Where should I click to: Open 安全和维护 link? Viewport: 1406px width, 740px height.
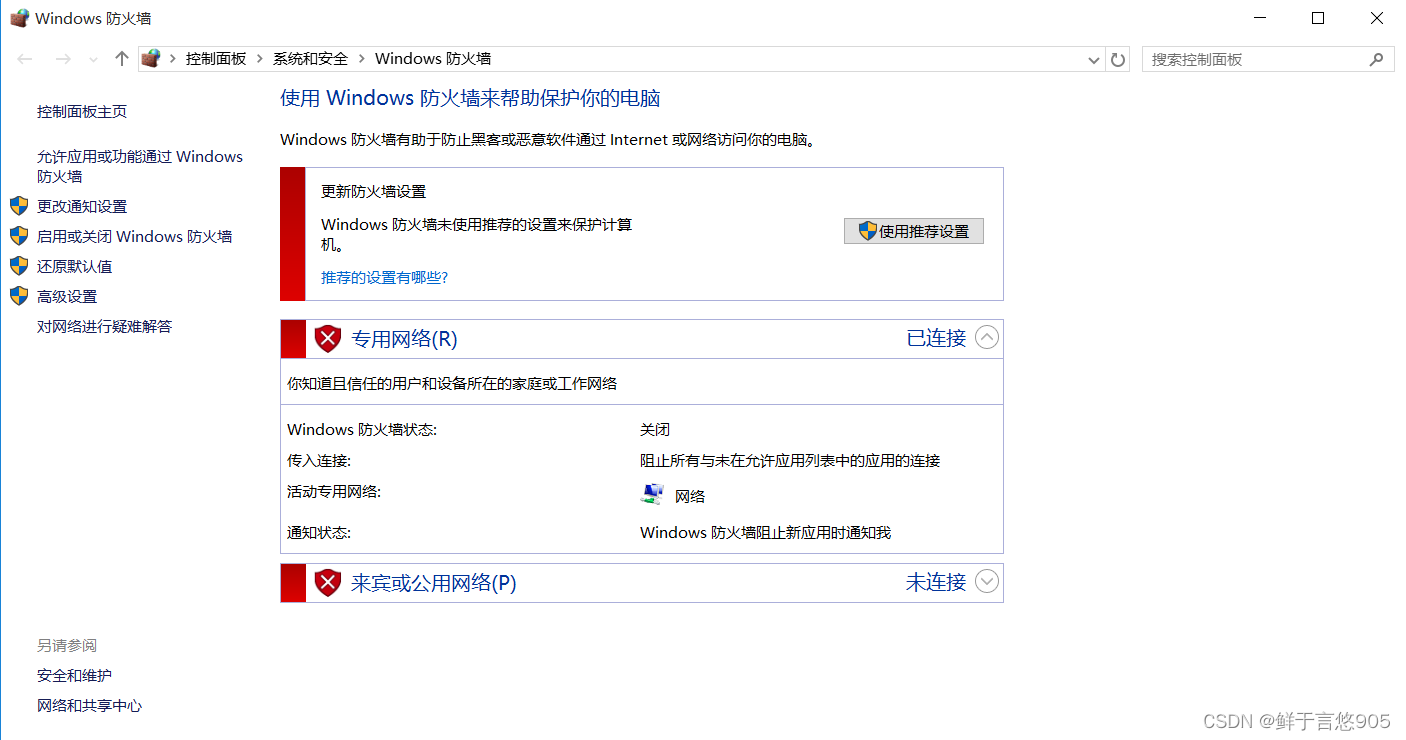tap(74, 676)
